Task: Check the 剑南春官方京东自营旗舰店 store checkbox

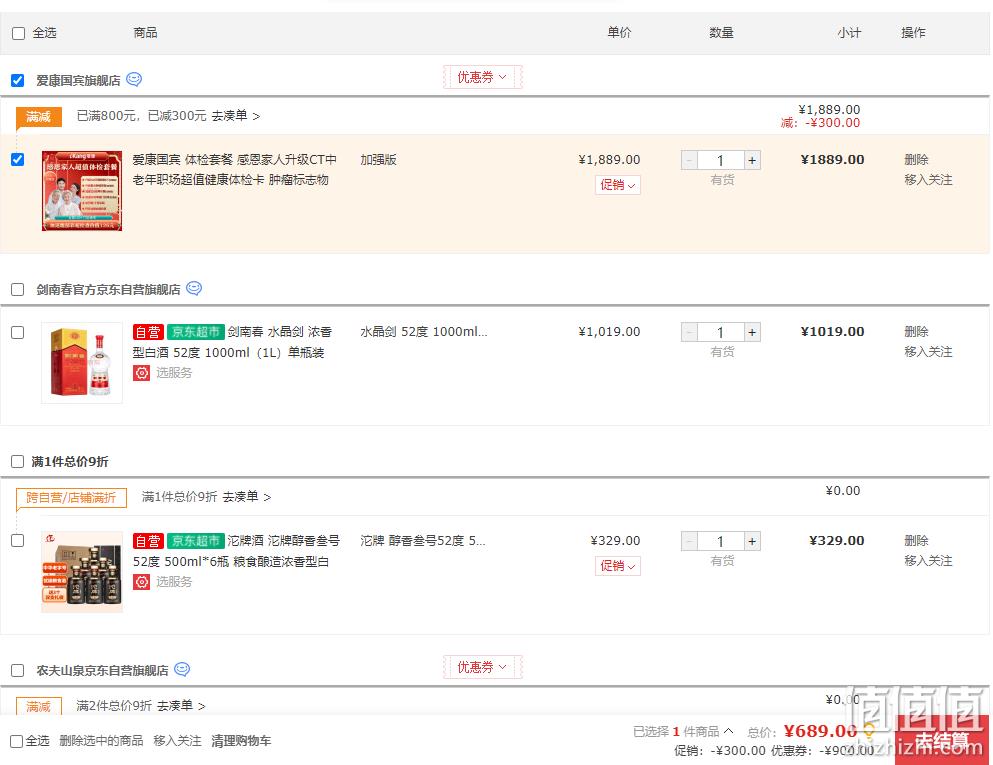Action: (18, 289)
